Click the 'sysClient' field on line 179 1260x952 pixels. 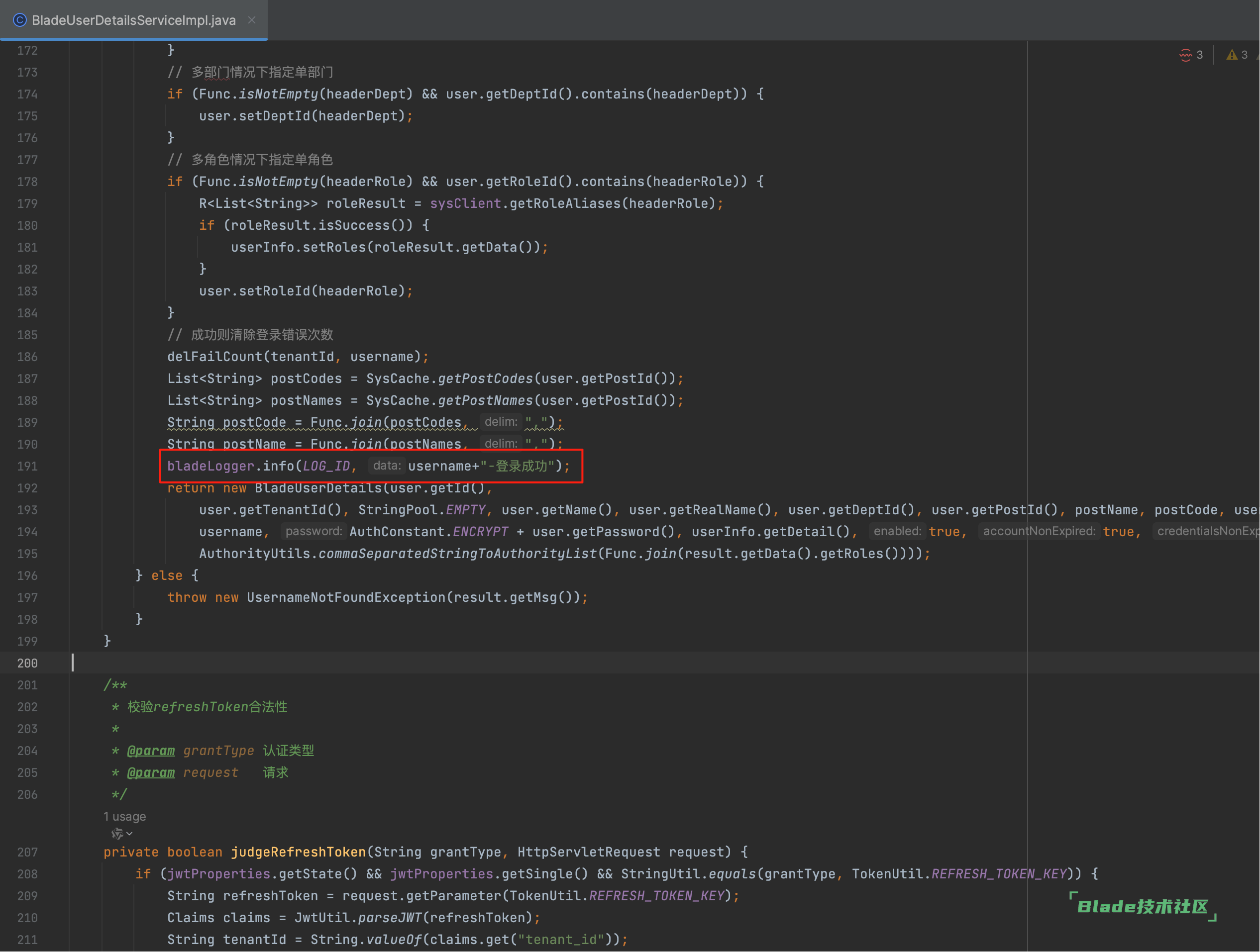(x=465, y=203)
